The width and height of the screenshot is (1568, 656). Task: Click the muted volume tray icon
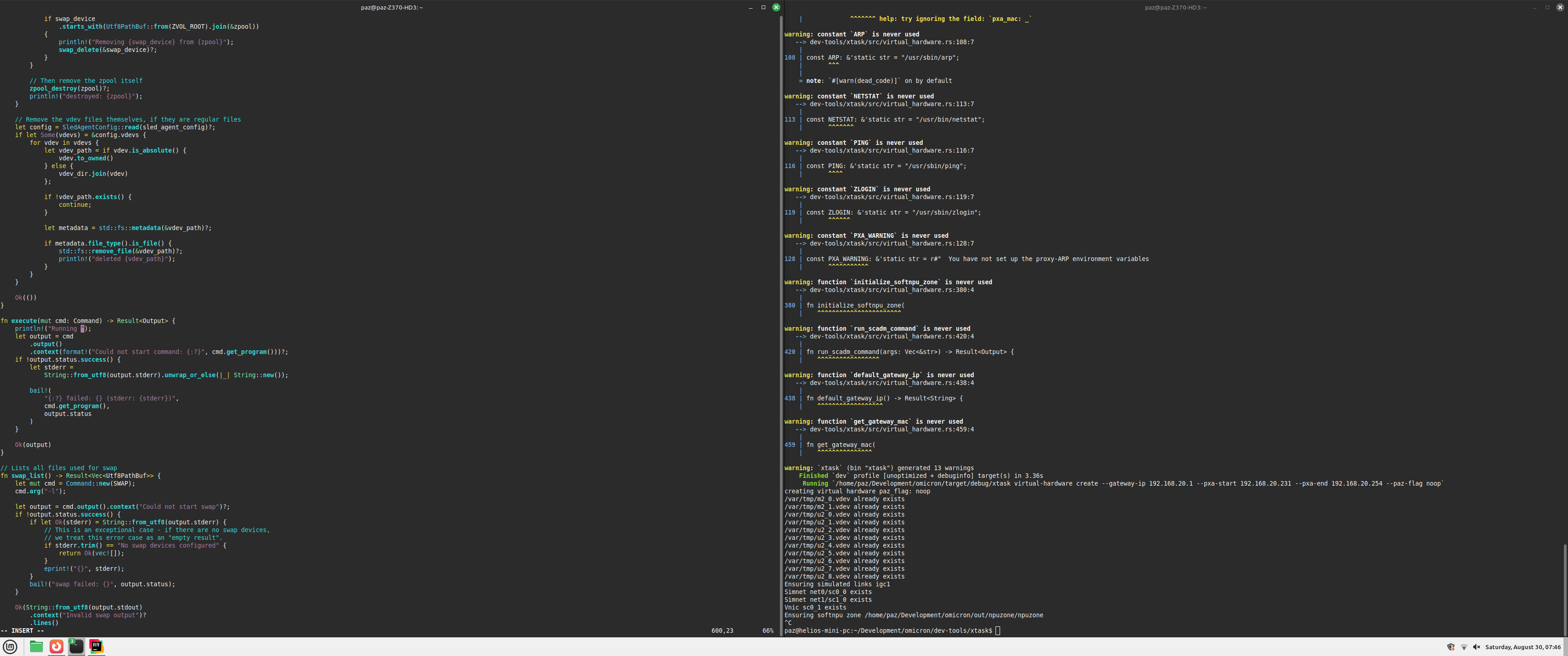[x=1476, y=647]
